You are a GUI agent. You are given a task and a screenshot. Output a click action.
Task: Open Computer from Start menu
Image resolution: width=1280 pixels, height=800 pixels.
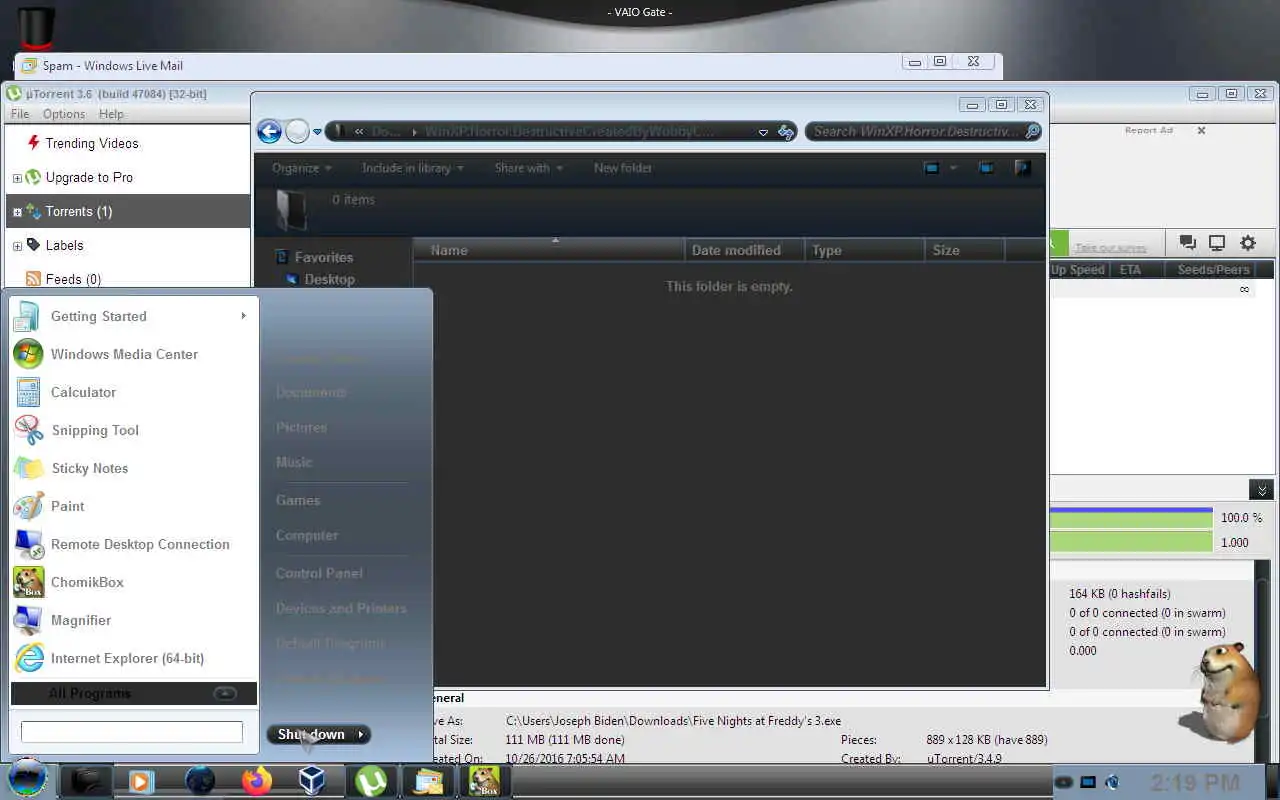pyautogui.click(x=307, y=535)
